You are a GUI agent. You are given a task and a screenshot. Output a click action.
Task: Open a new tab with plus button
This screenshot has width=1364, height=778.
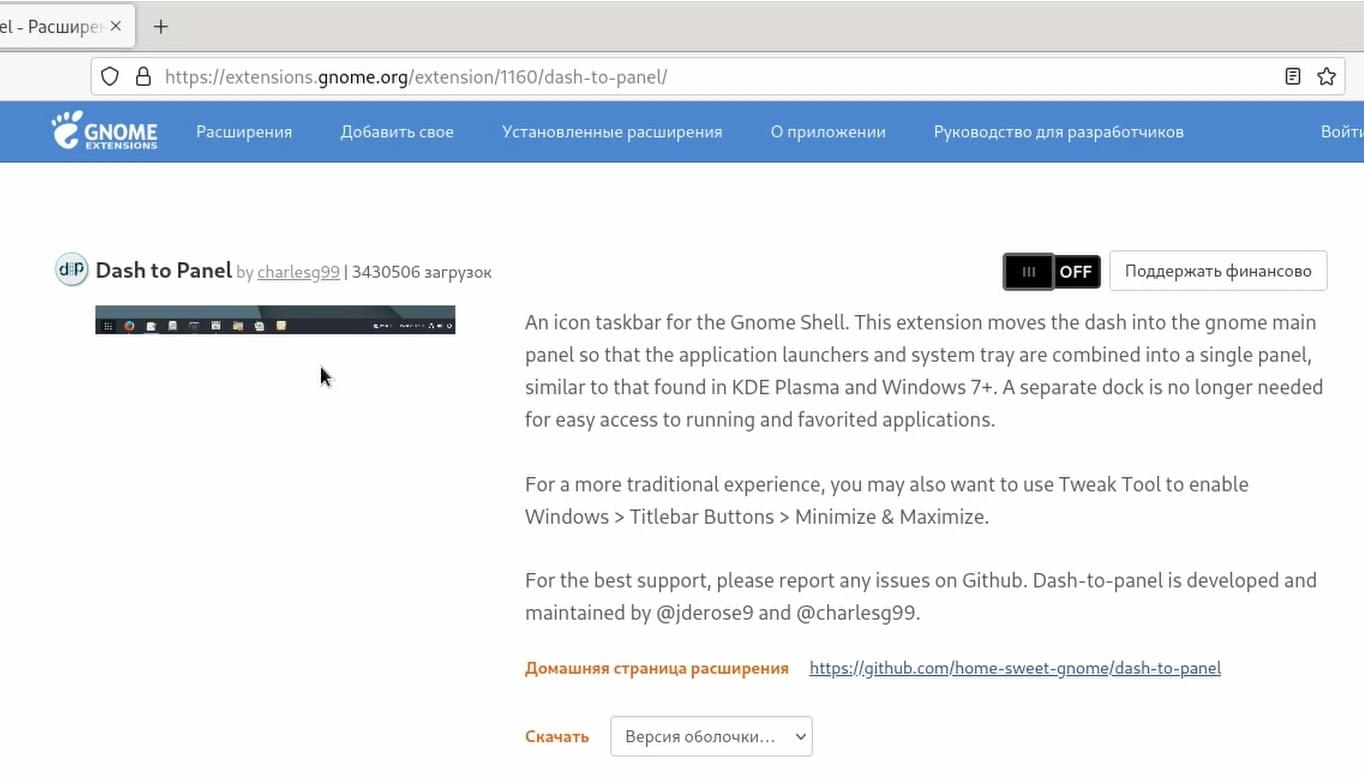(160, 27)
